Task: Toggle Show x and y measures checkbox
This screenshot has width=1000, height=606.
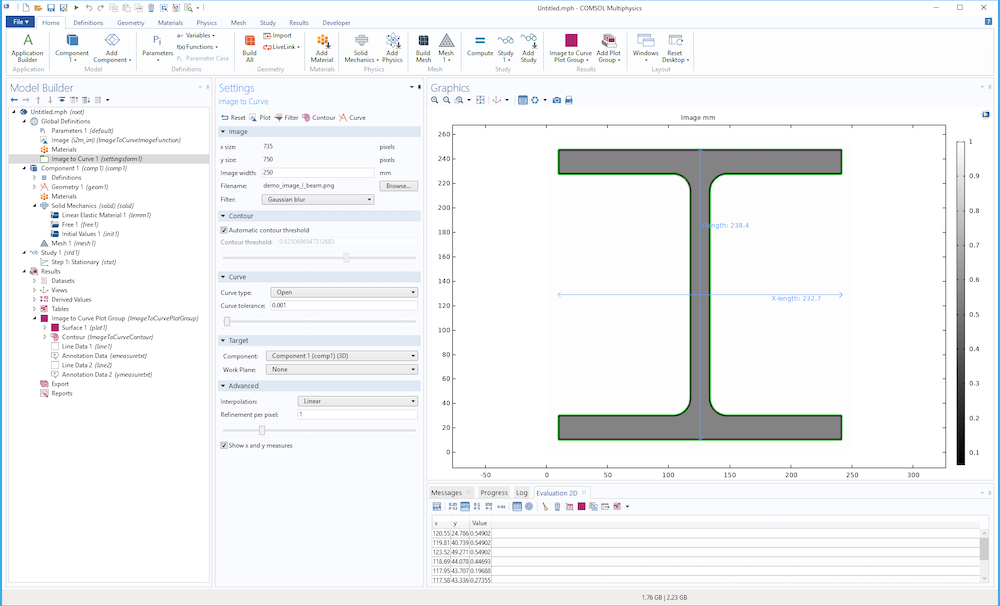Action: [224, 445]
